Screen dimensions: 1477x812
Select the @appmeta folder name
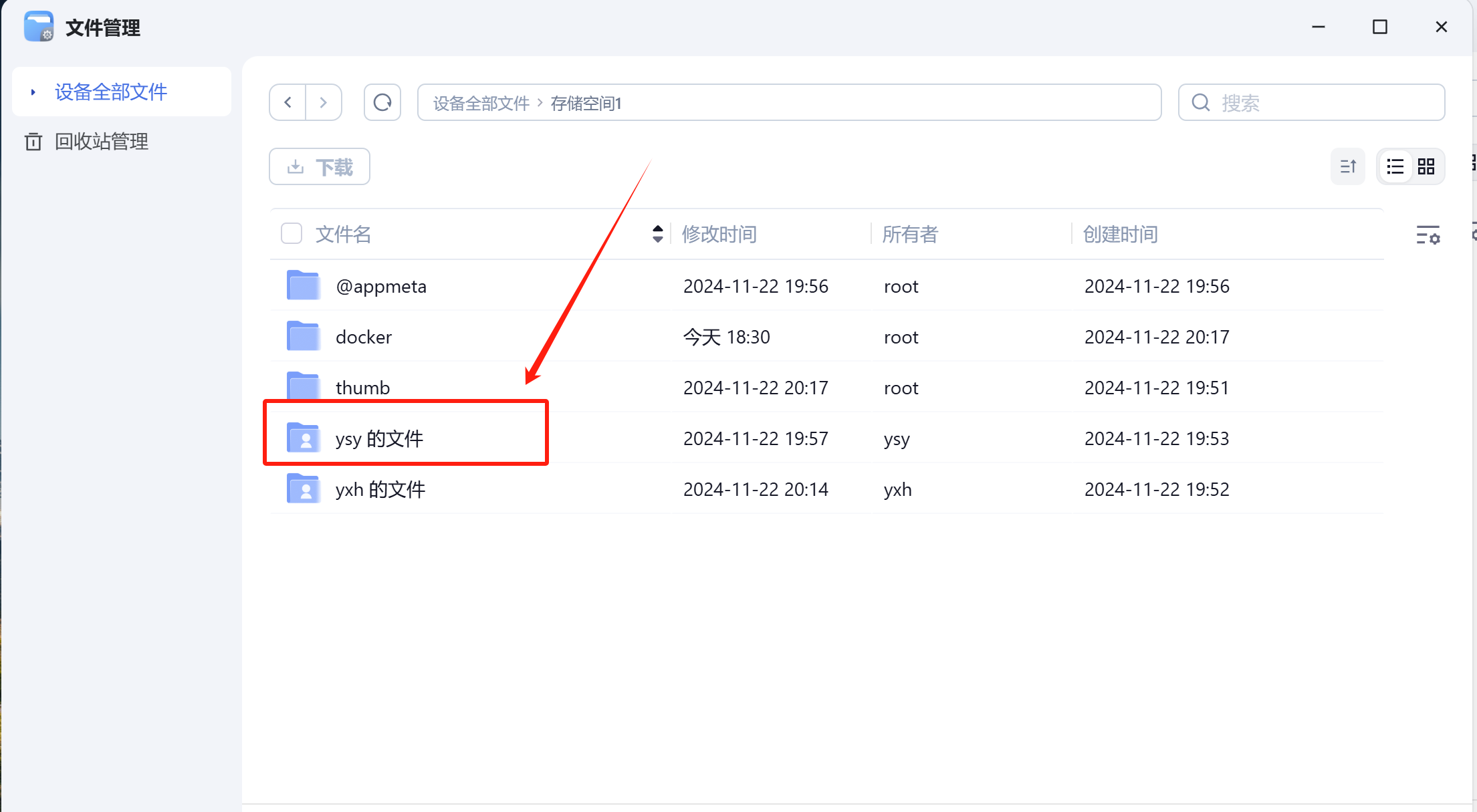click(381, 286)
